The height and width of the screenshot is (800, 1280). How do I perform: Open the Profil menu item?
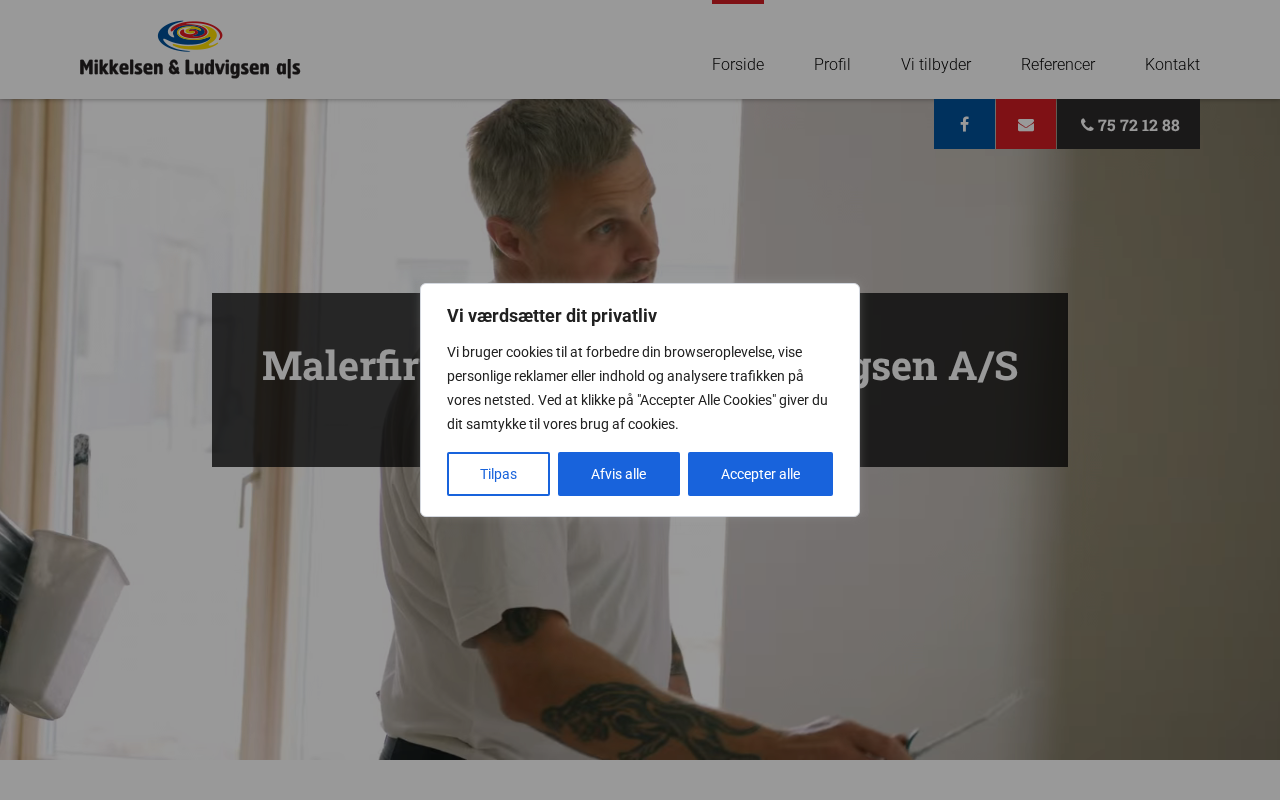[832, 64]
